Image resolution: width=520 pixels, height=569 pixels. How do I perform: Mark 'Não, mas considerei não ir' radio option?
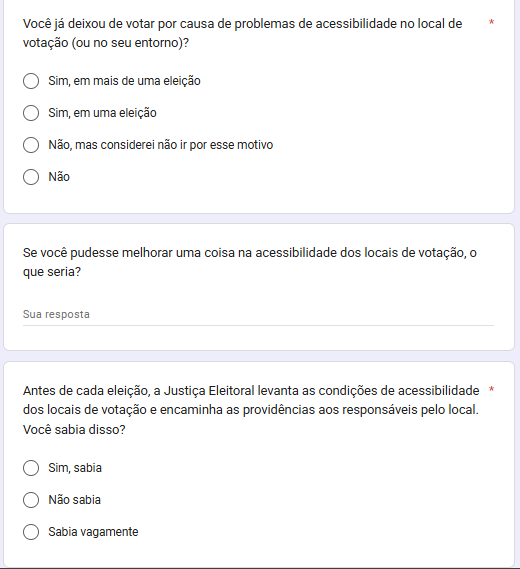[31, 145]
